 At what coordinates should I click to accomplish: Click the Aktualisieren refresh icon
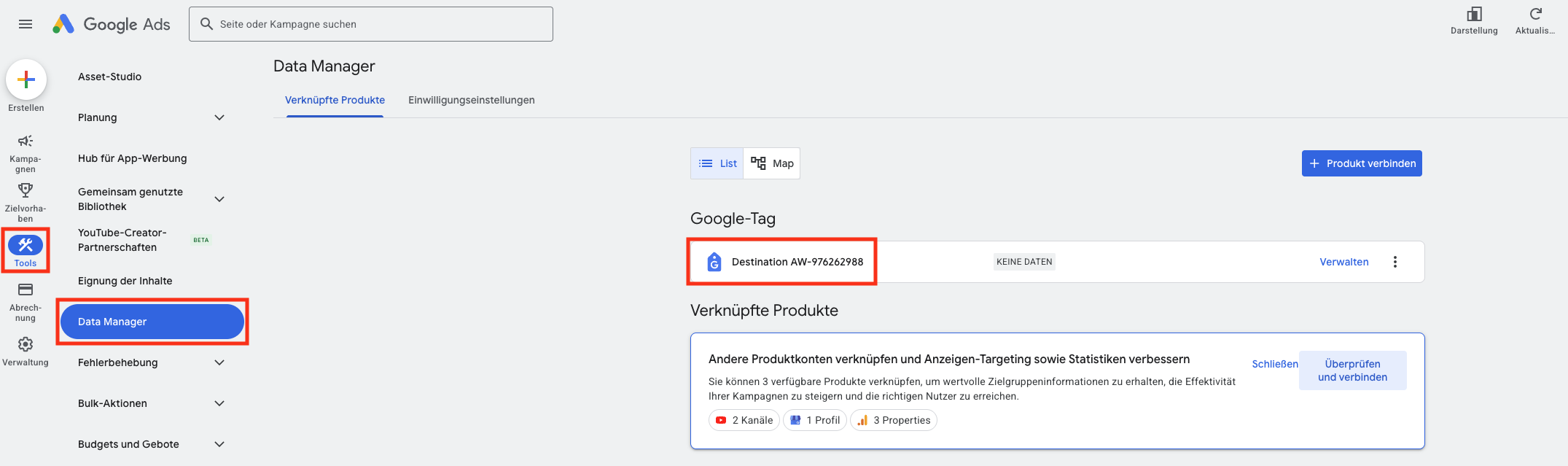[1535, 14]
